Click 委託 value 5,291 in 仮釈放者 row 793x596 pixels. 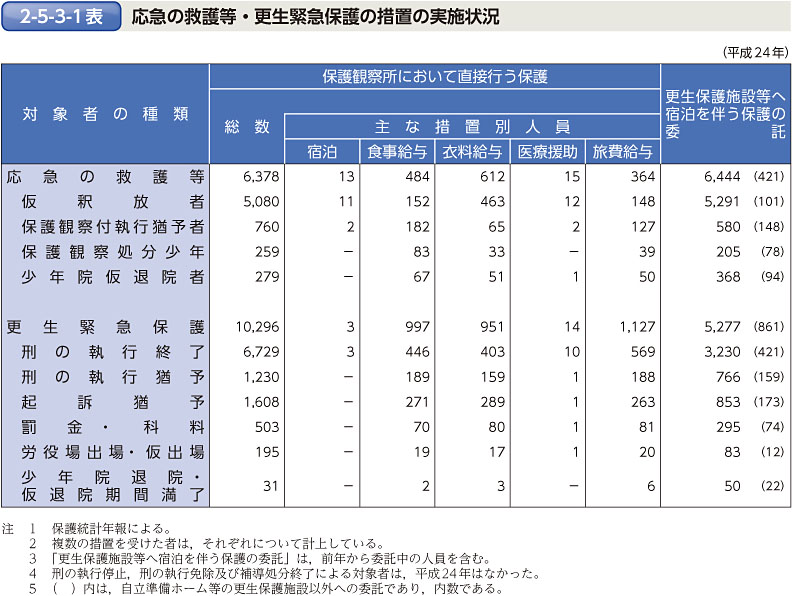[722, 201]
